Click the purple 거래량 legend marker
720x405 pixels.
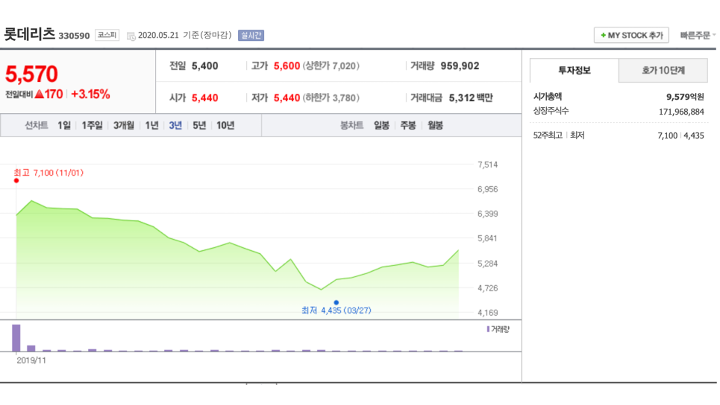pyautogui.click(x=488, y=329)
